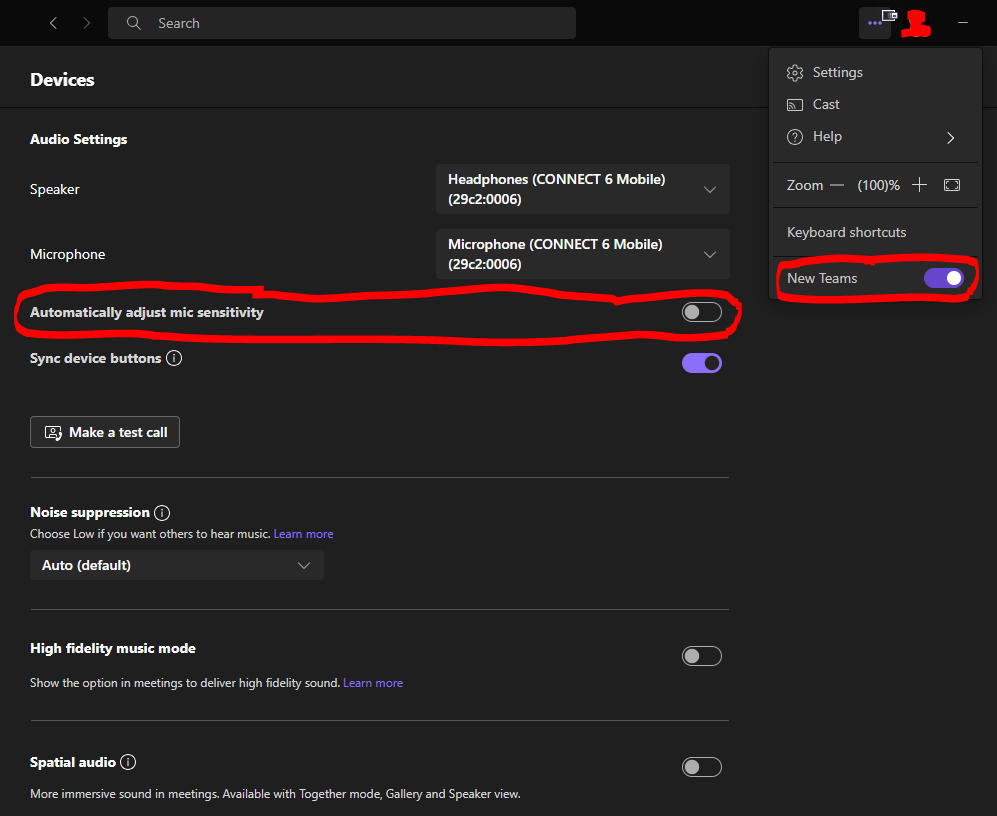997x816 pixels.
Task: Click into the Search field
Action: 342,23
